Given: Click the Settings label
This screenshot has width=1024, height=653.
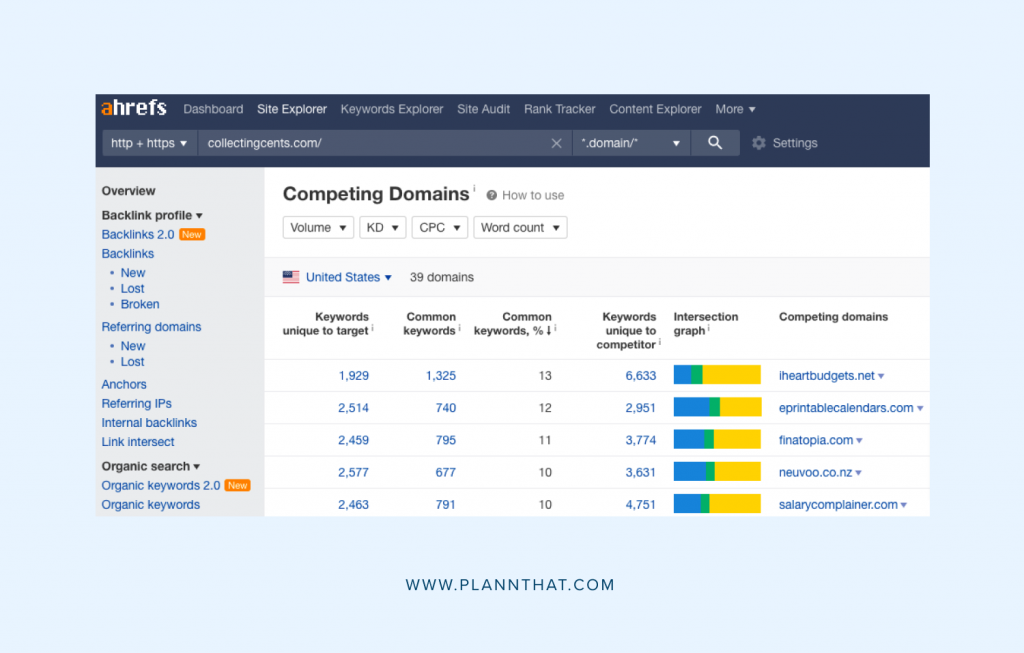Looking at the screenshot, I should click(795, 143).
